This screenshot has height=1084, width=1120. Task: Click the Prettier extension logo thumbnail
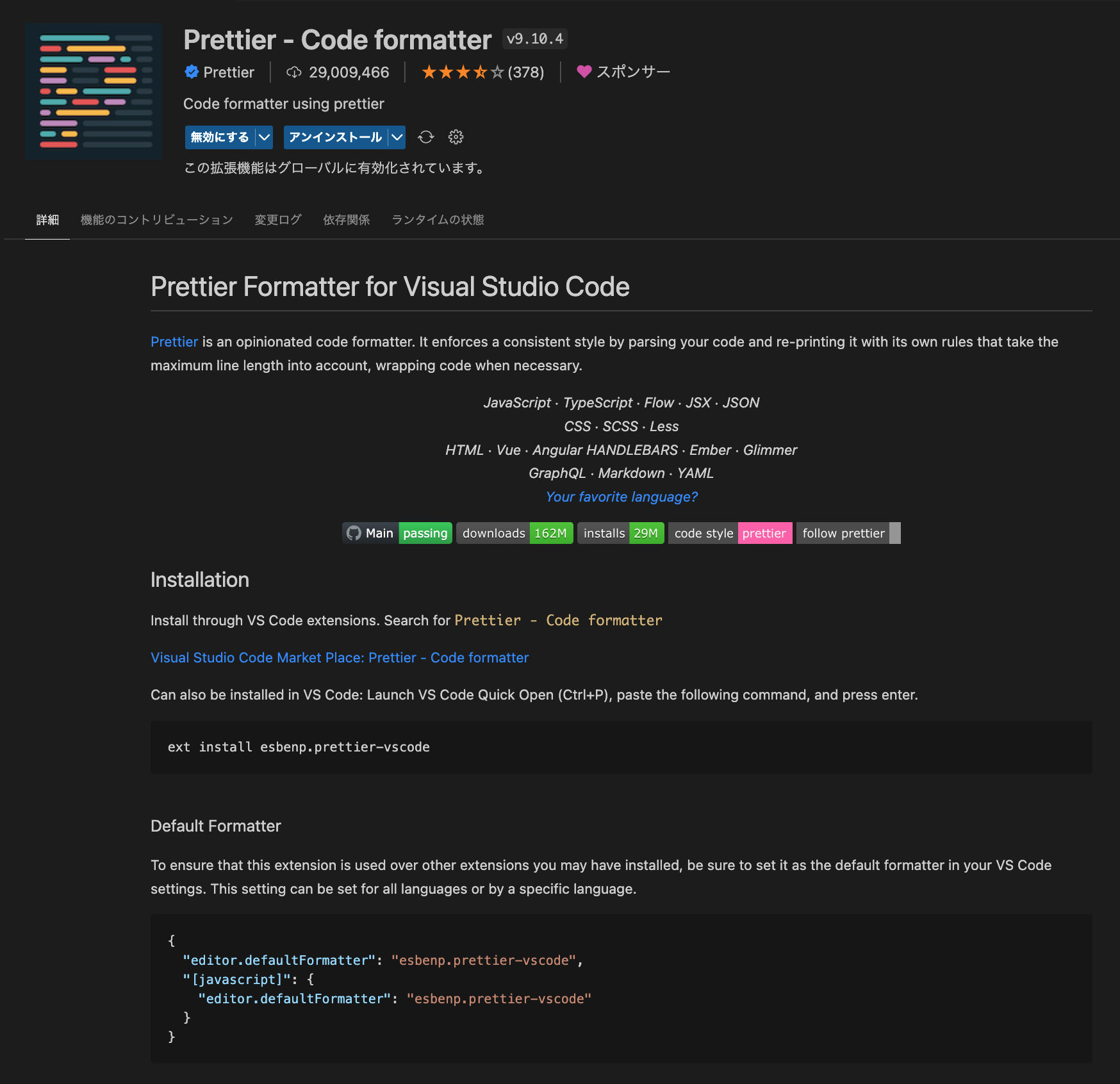tap(94, 92)
